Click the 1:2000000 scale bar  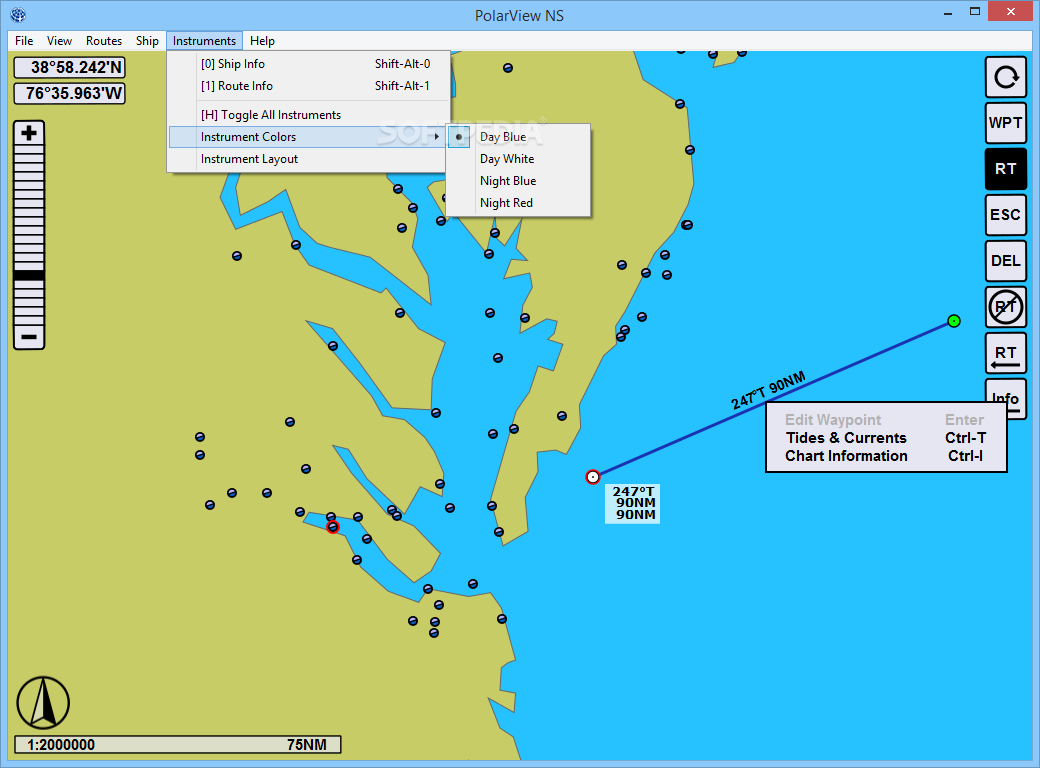178,744
